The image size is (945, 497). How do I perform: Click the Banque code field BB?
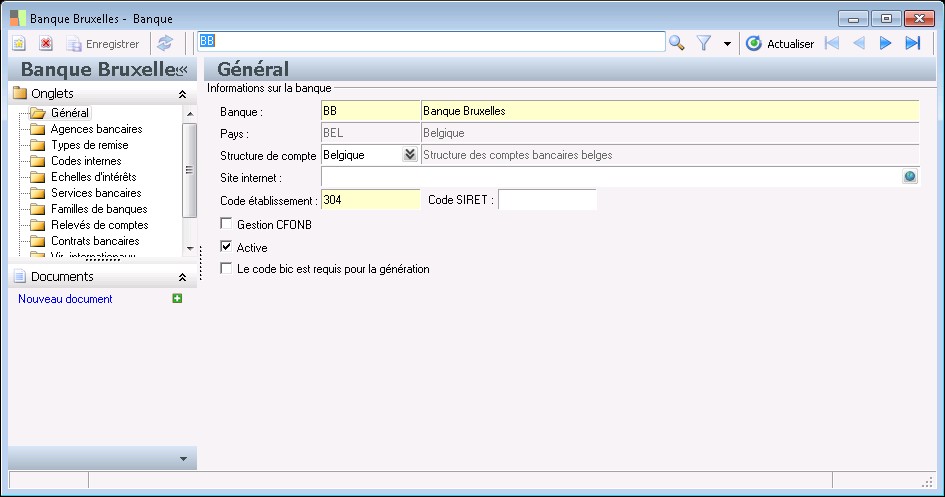pyautogui.click(x=370, y=111)
